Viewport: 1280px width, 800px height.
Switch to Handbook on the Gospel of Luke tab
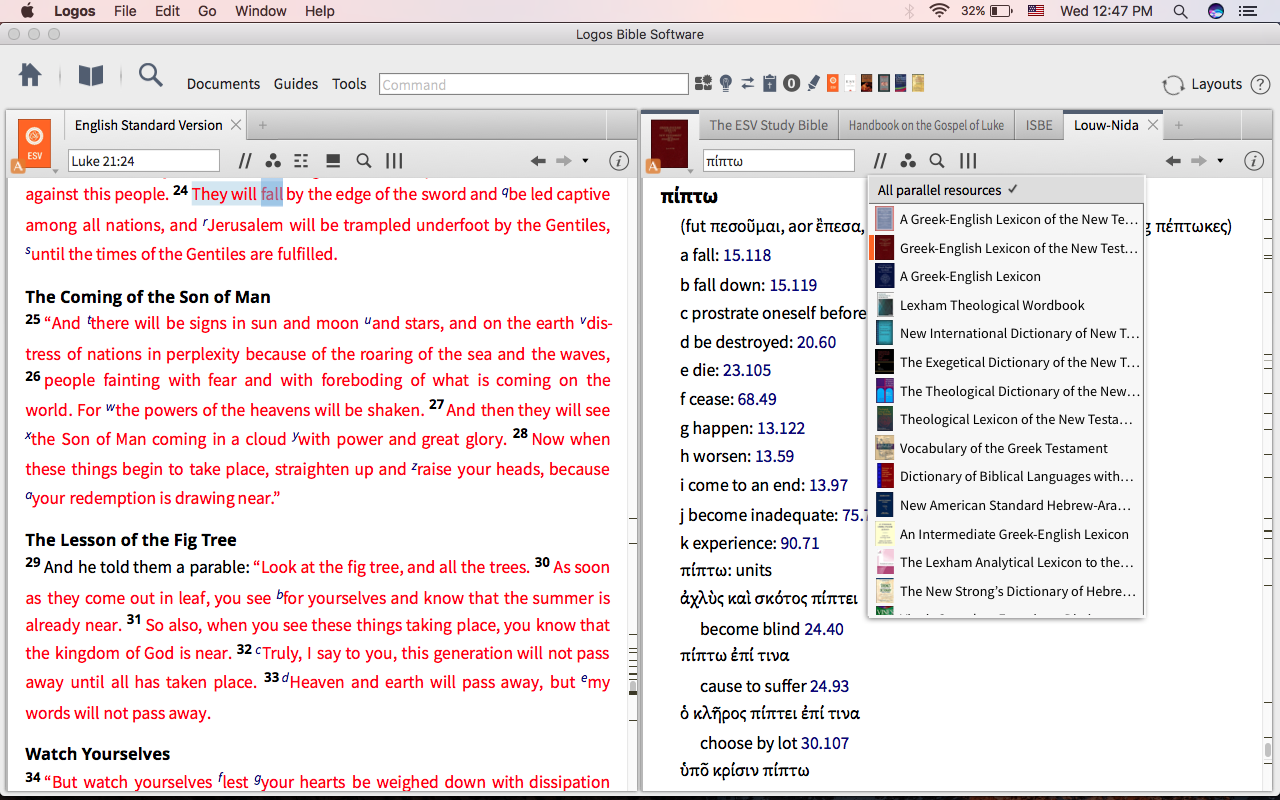pos(926,125)
